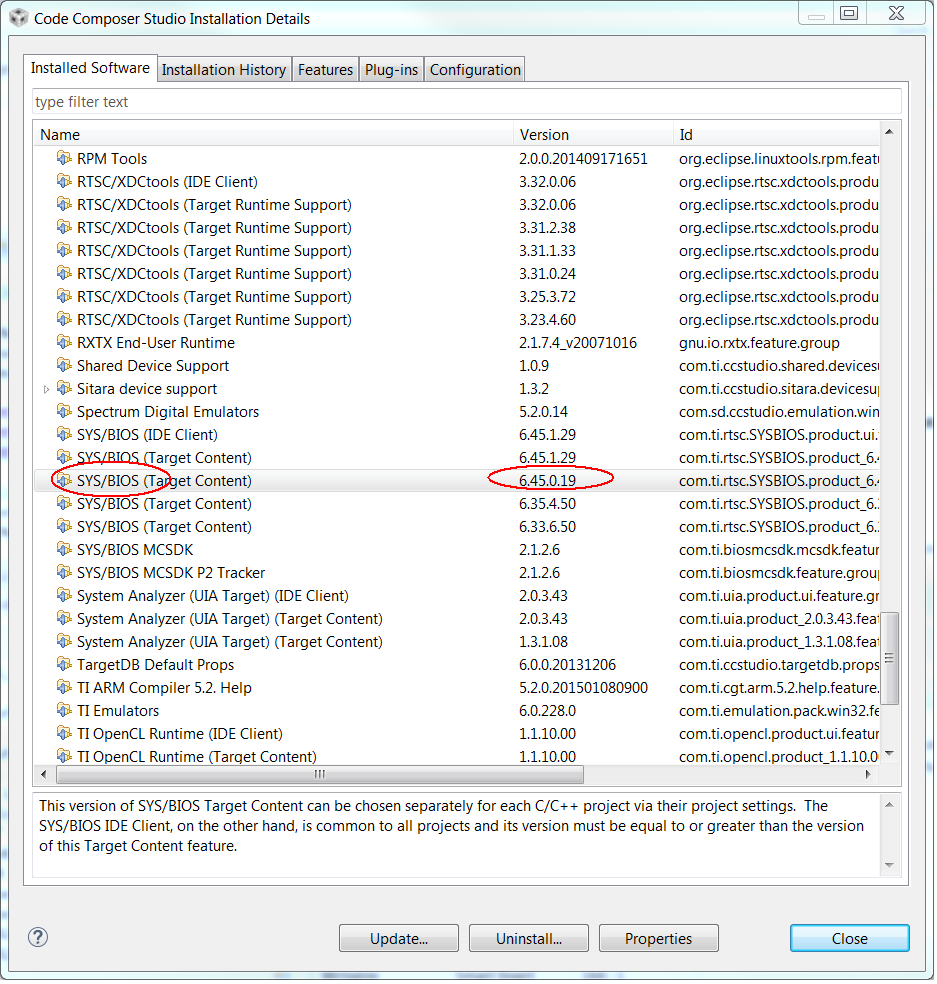Sort list by the Version column header
Image resolution: width=937 pixels, height=984 pixels.
pyautogui.click(x=594, y=134)
